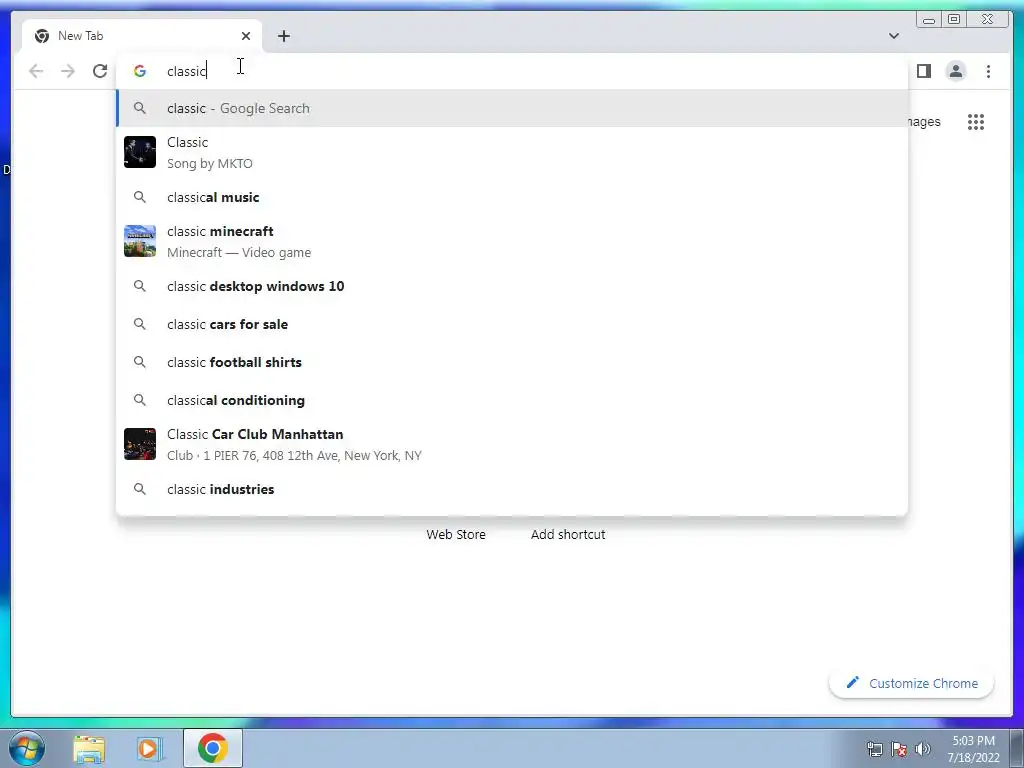This screenshot has height=768, width=1024.
Task: Select the New Tab tab
Action: tap(142, 36)
